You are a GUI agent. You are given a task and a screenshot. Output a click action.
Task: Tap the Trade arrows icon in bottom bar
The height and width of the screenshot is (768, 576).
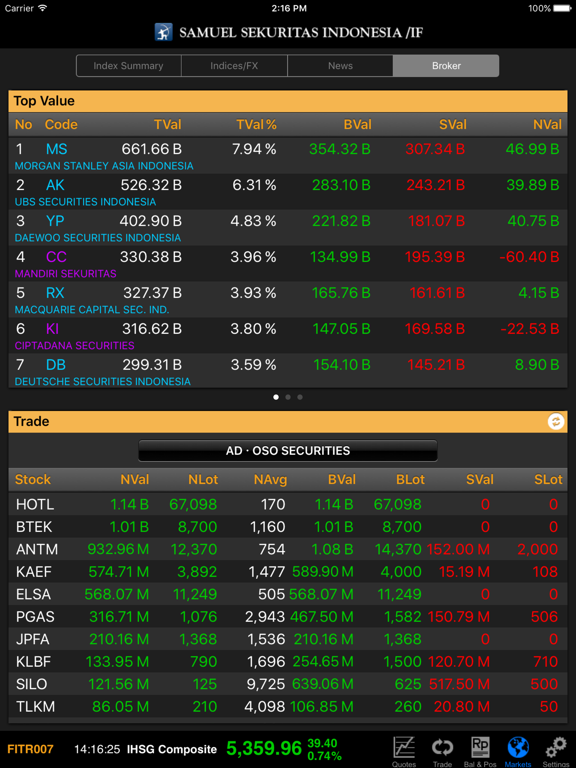[x=442, y=750]
